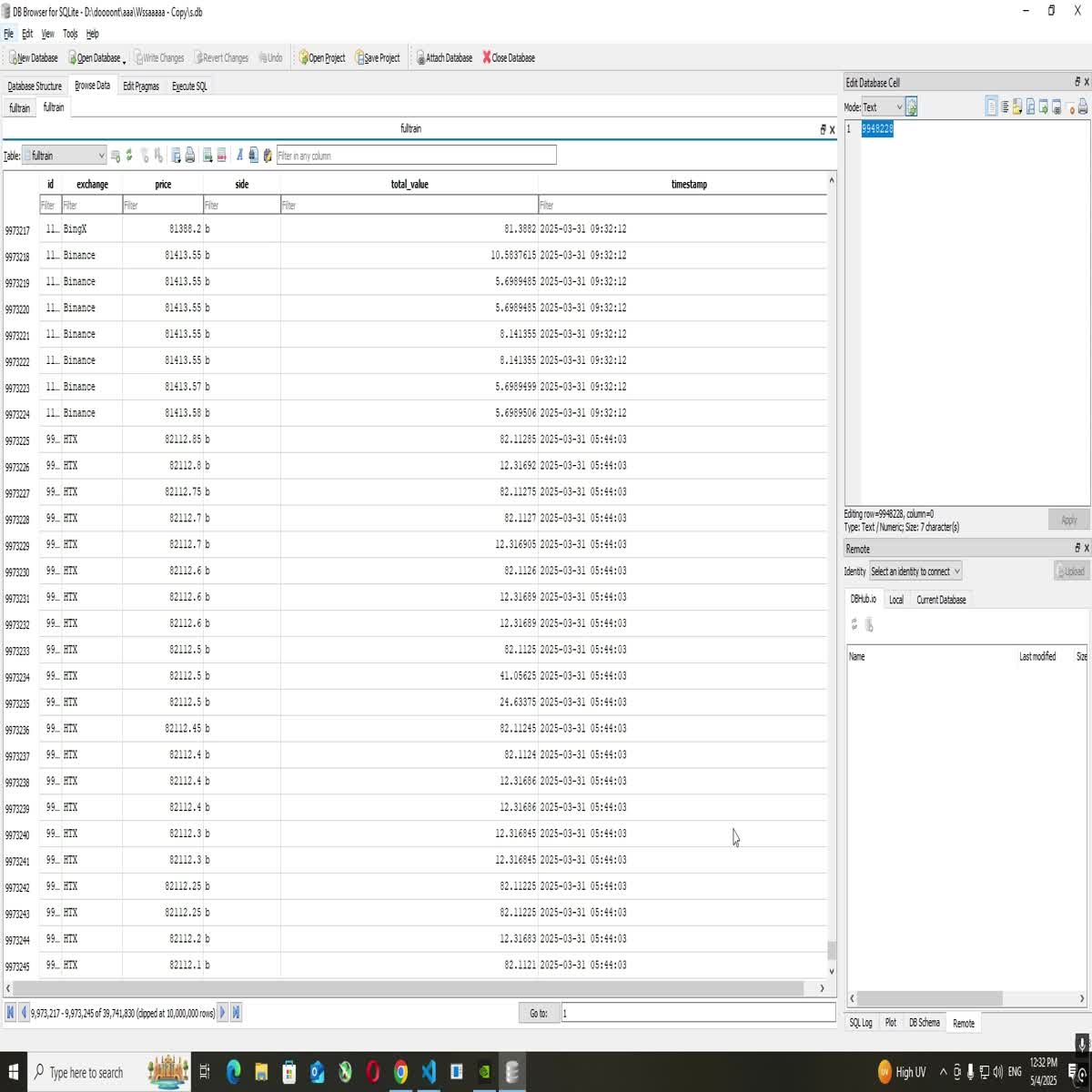The height and width of the screenshot is (1092, 1092).
Task: Open the Current Database tab in the Remote panel
Action: pos(941,600)
